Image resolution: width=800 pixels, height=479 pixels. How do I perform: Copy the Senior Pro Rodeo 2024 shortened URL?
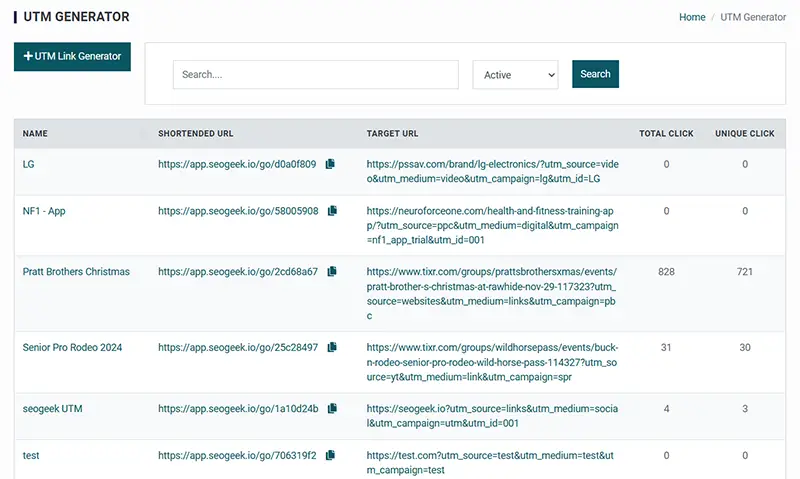[332, 347]
